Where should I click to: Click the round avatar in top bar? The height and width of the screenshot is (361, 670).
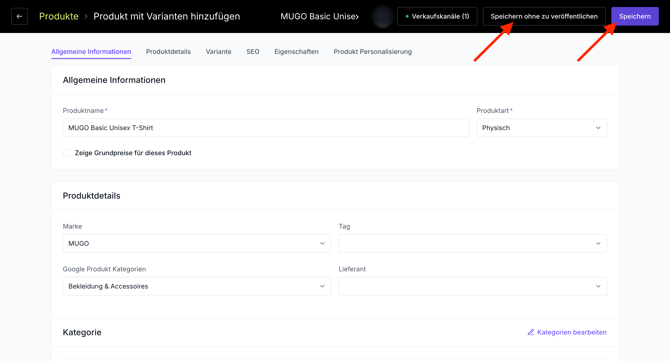(382, 17)
